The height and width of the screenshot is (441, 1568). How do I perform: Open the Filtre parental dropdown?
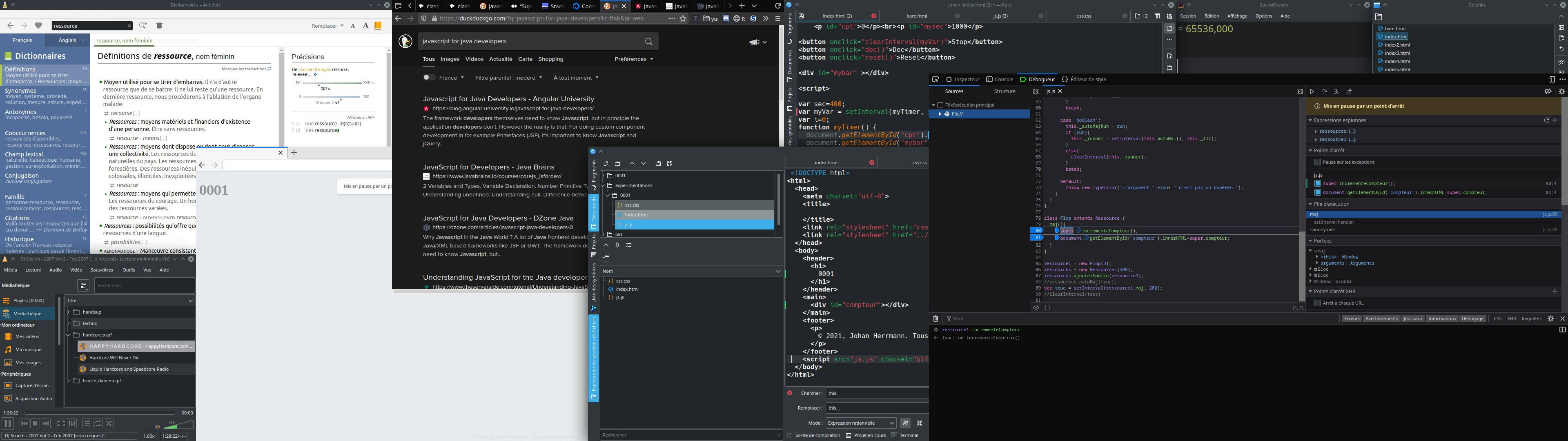point(509,77)
